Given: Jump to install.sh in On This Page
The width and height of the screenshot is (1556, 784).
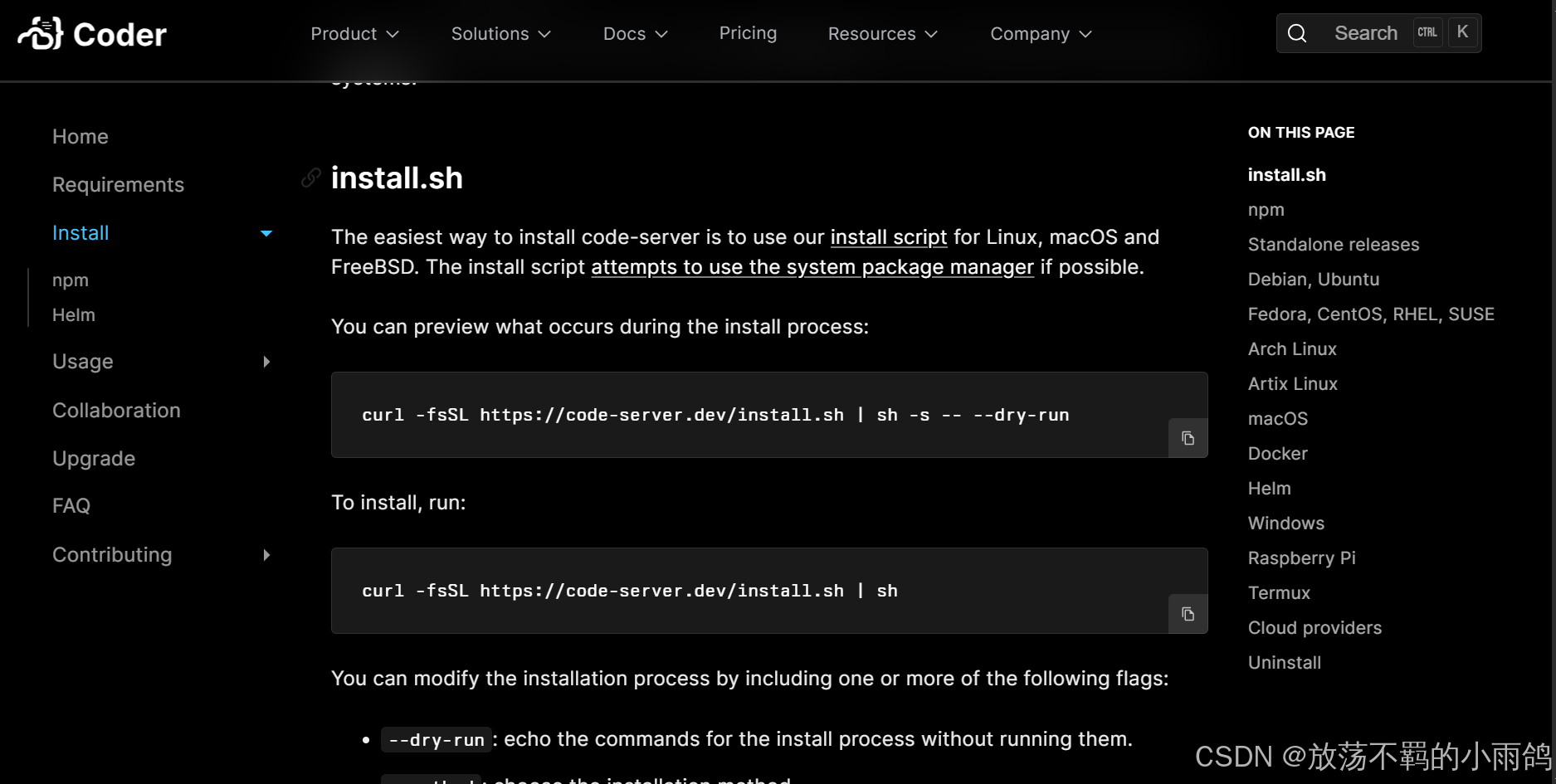Looking at the screenshot, I should pyautogui.click(x=1287, y=175).
